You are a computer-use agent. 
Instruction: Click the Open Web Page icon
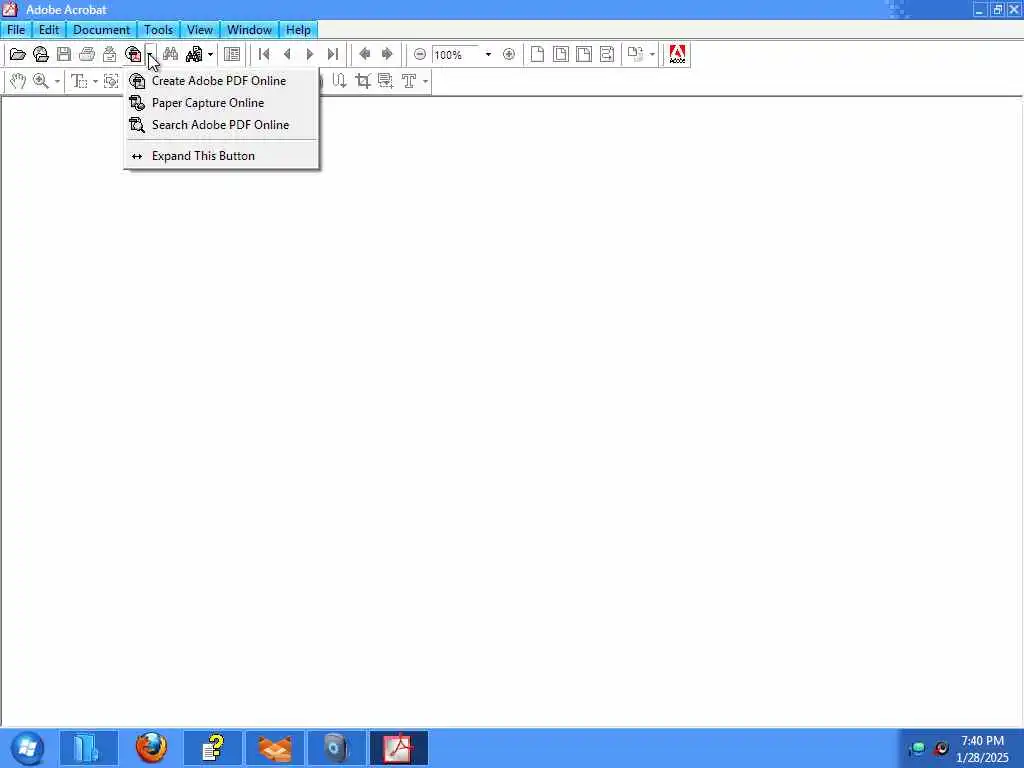(40, 55)
